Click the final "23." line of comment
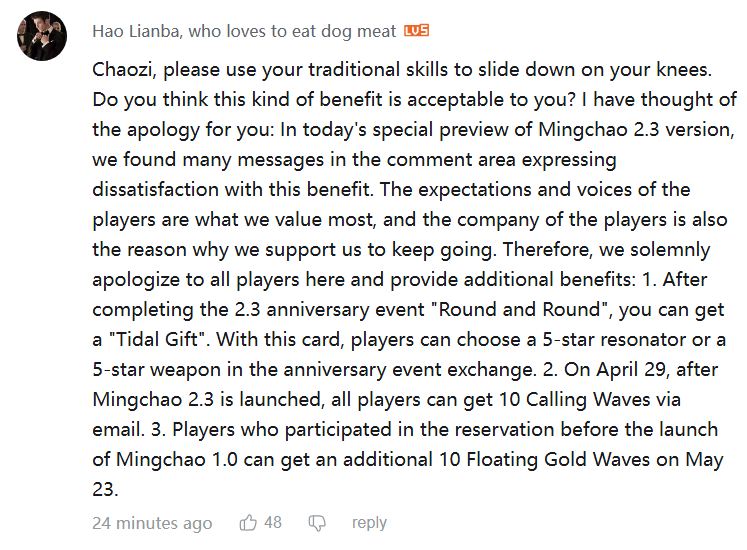 point(105,489)
